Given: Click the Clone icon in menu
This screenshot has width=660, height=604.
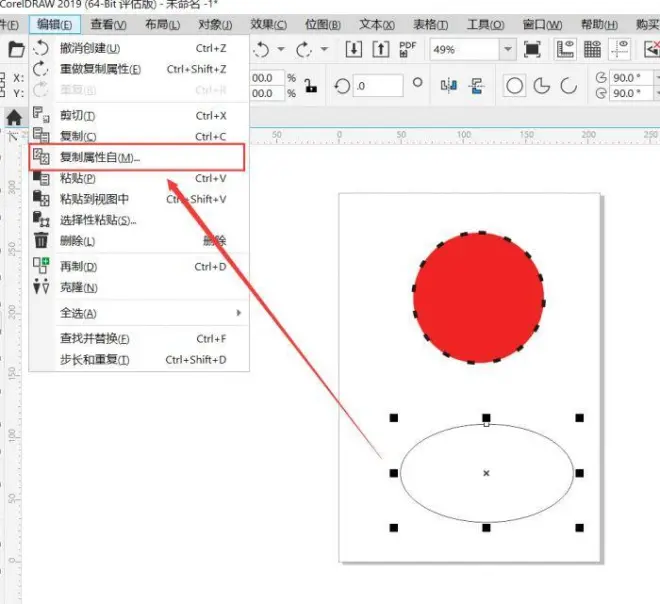Looking at the screenshot, I should 41,287.
